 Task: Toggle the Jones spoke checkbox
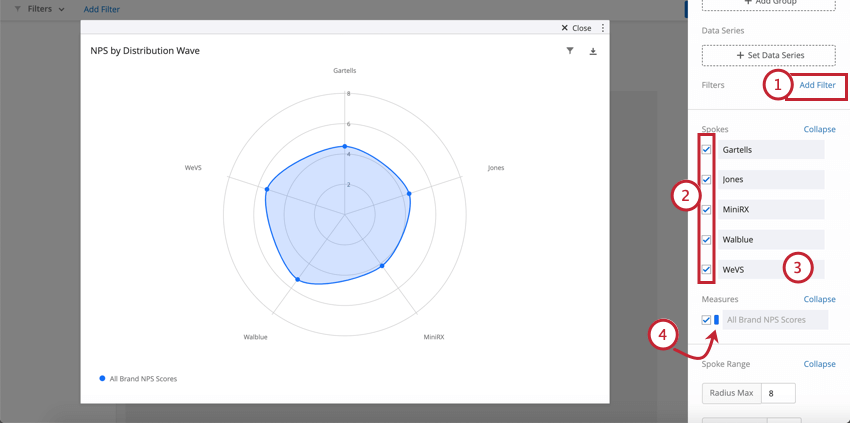(706, 180)
